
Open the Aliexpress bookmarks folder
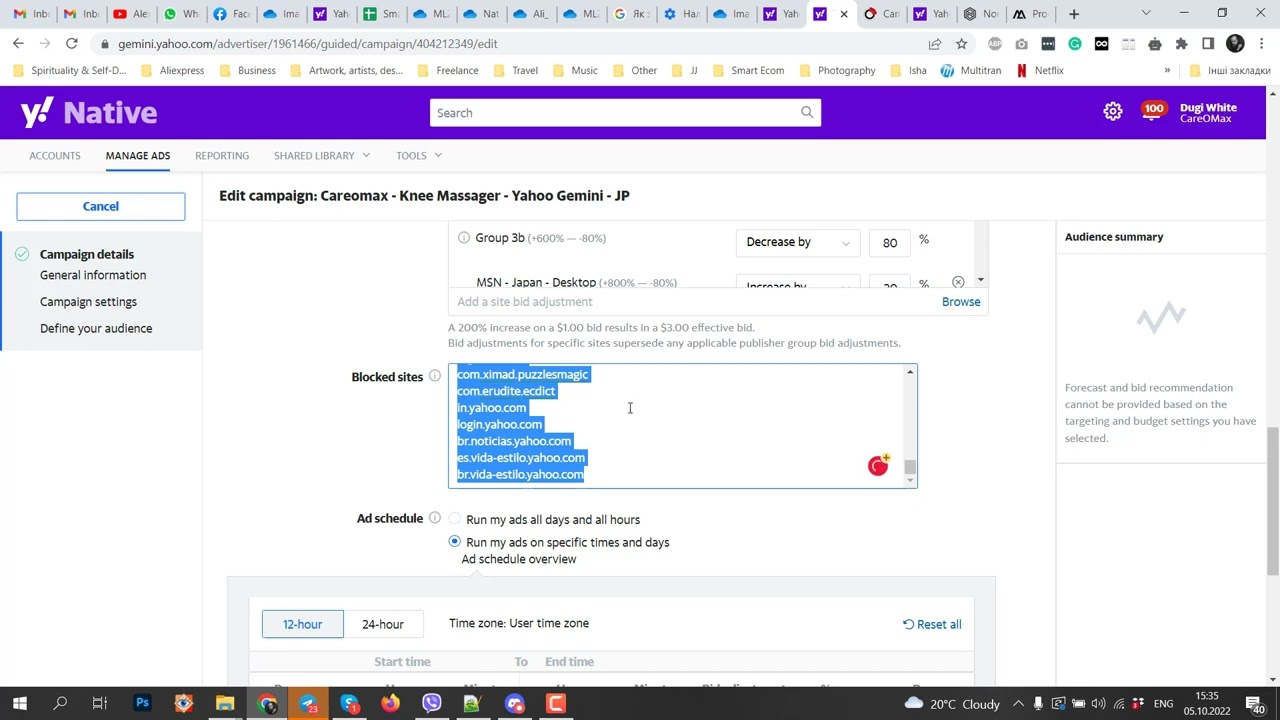(173, 70)
